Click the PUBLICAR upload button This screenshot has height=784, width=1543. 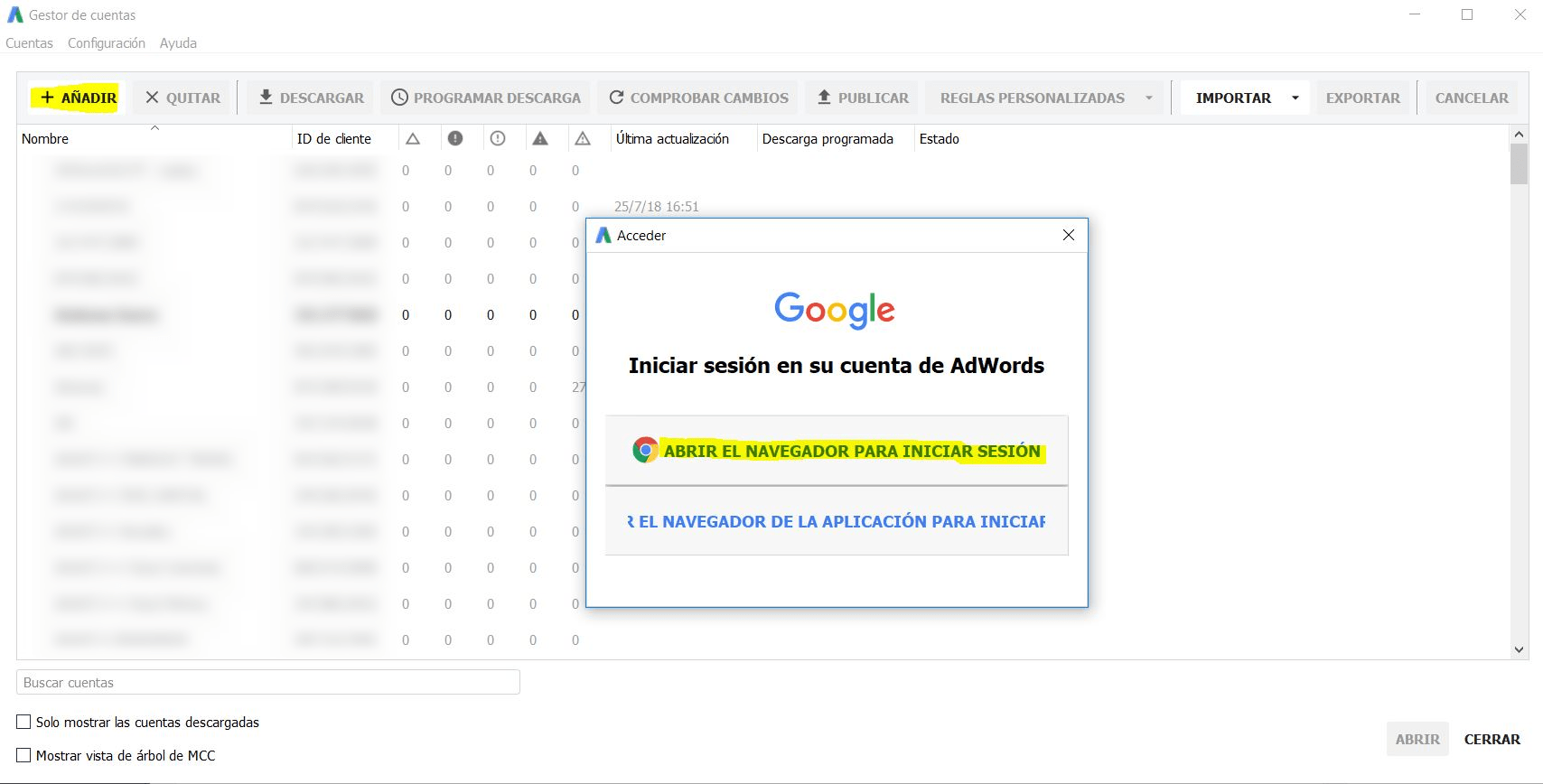863,98
